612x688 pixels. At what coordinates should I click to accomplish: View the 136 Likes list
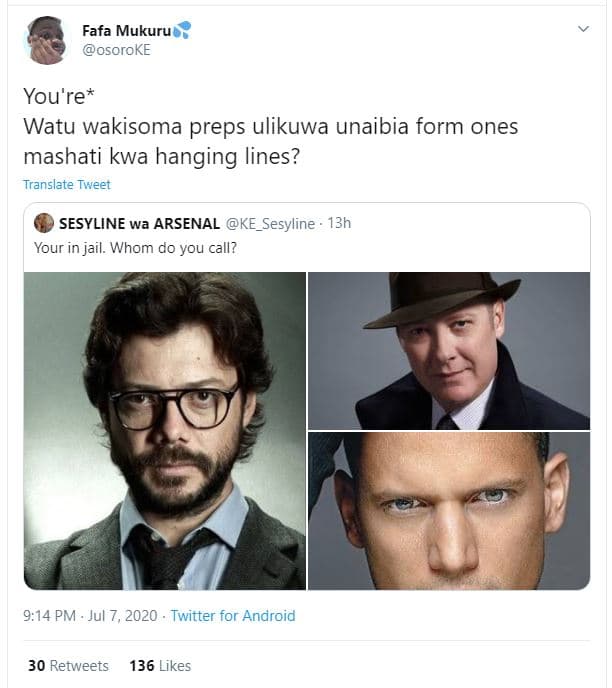tap(160, 666)
